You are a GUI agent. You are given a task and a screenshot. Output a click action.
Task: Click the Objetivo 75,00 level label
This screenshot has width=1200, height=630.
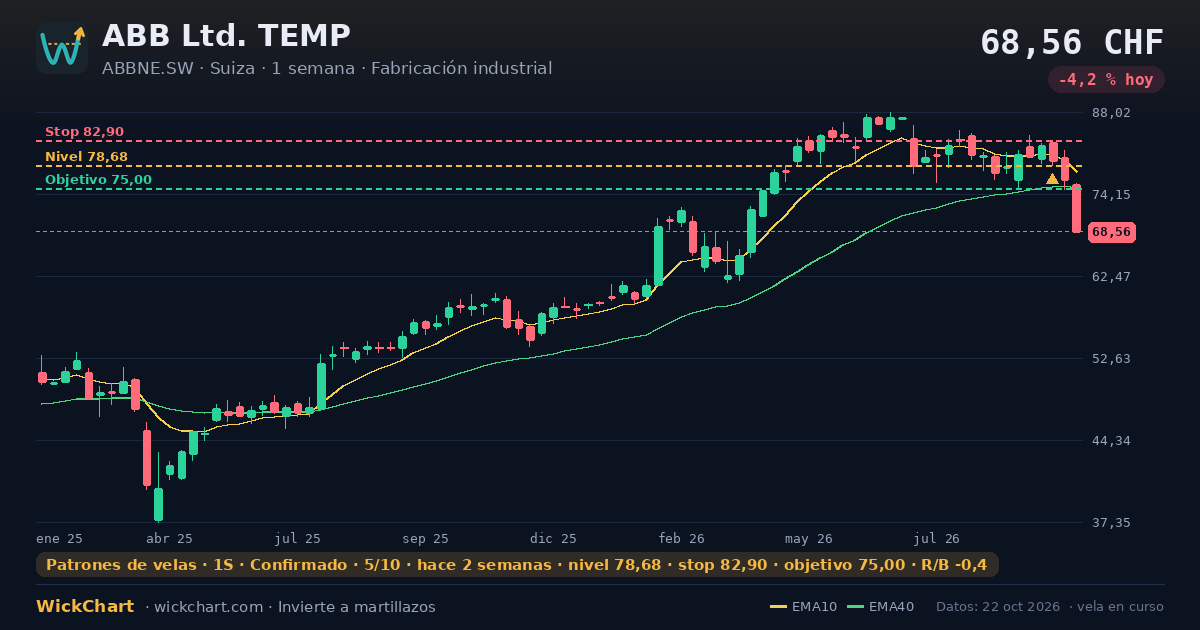99,180
